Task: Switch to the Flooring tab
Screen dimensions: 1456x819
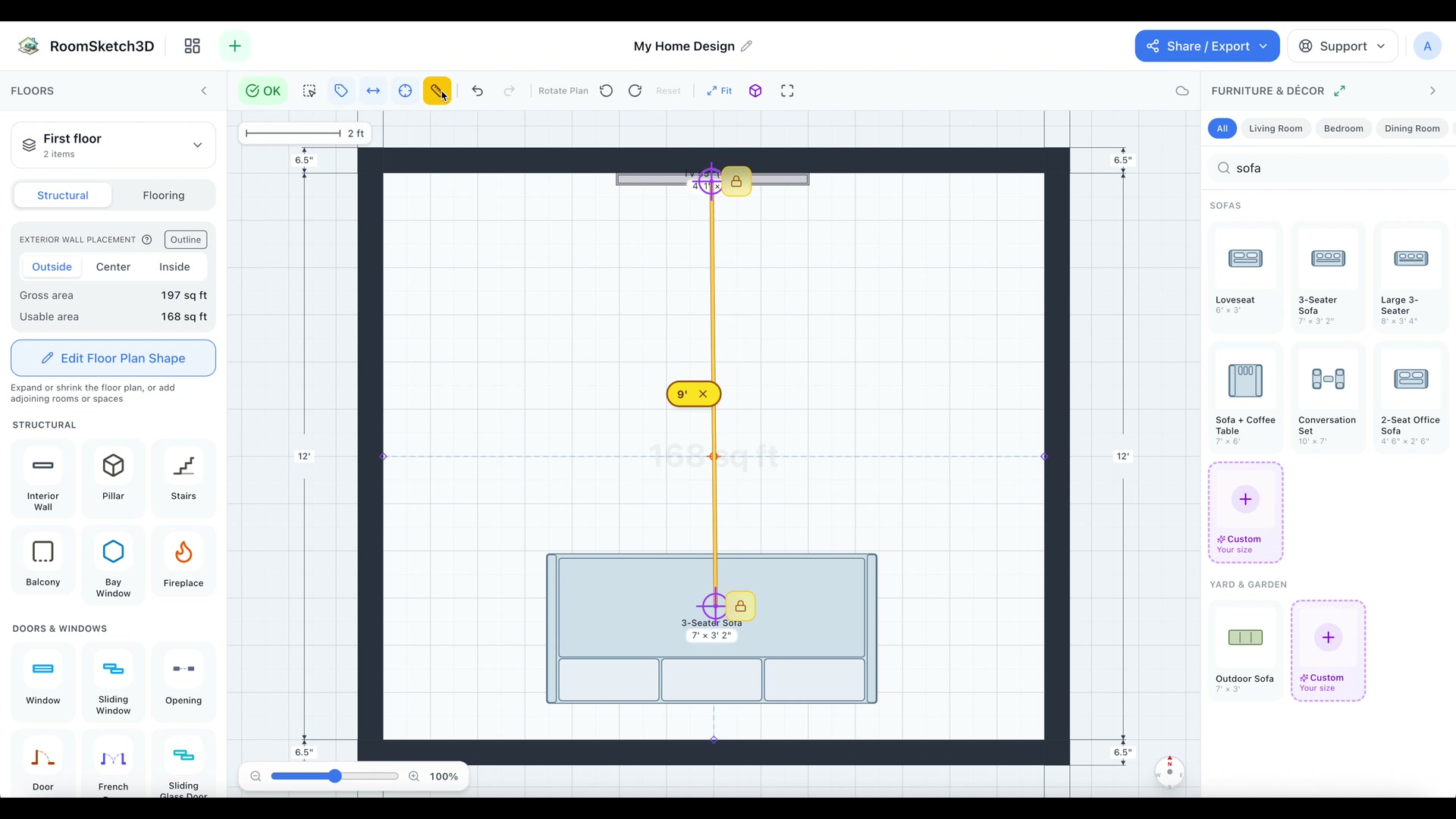Action: tap(163, 196)
